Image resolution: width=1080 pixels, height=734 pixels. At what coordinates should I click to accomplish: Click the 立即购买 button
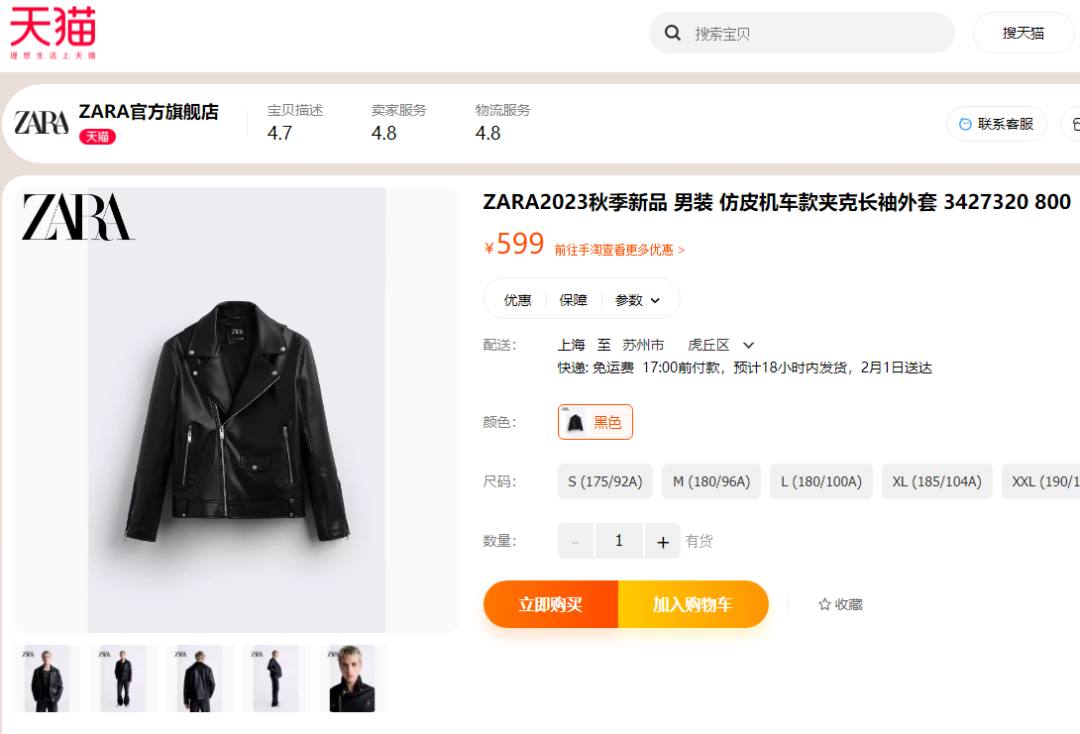tap(551, 604)
